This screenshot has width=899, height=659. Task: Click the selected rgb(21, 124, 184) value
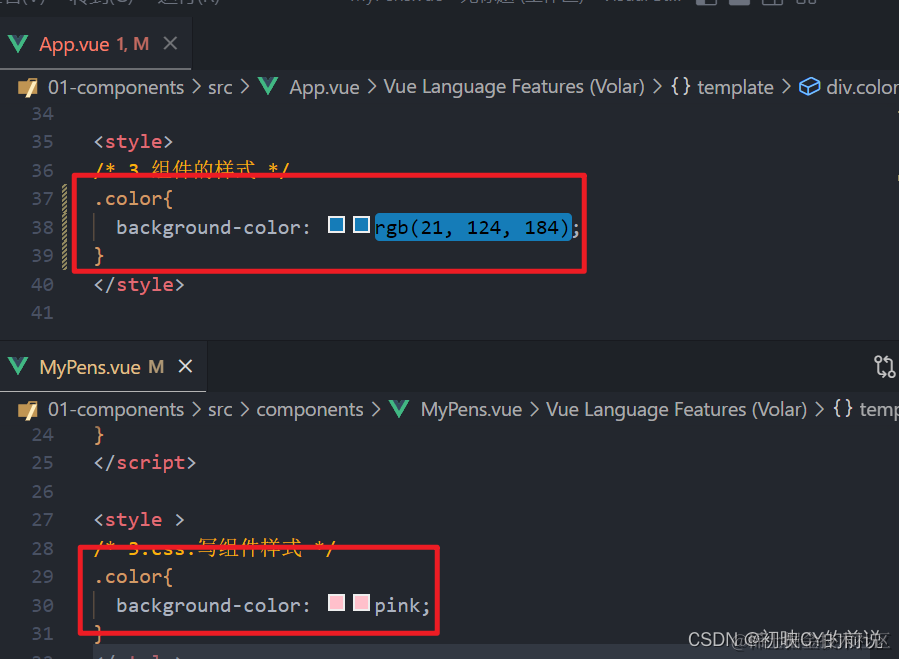pos(472,228)
